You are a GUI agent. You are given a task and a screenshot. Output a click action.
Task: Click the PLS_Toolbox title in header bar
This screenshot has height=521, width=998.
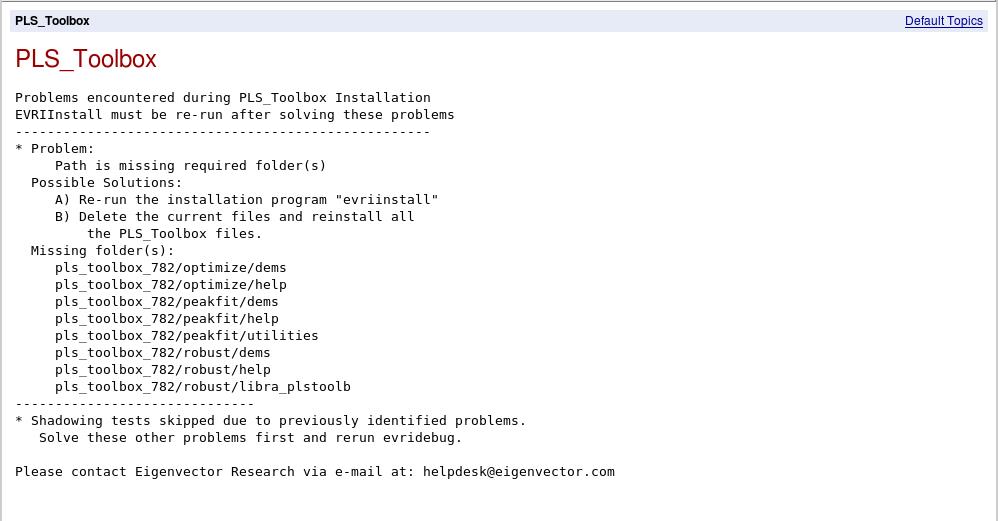(x=52, y=21)
